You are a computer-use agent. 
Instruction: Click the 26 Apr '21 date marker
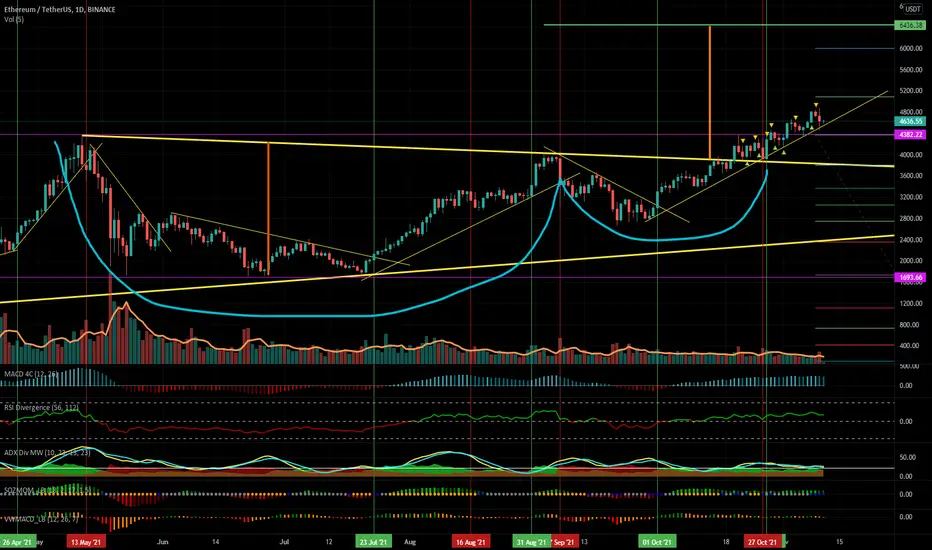coord(17,542)
